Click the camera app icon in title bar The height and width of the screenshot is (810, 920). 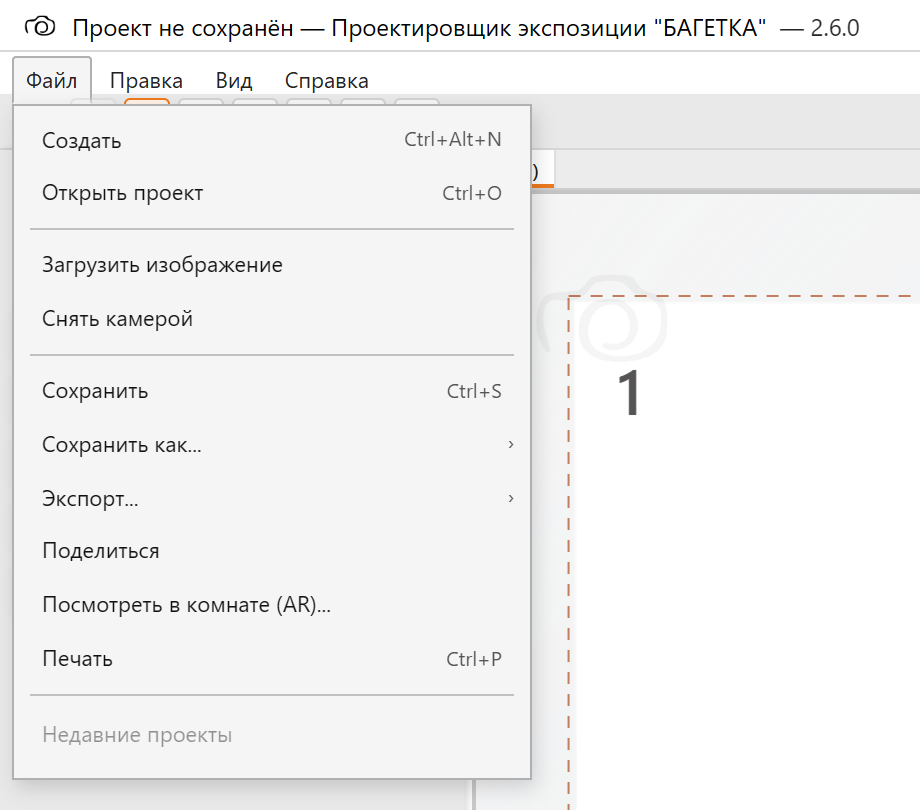[40, 27]
